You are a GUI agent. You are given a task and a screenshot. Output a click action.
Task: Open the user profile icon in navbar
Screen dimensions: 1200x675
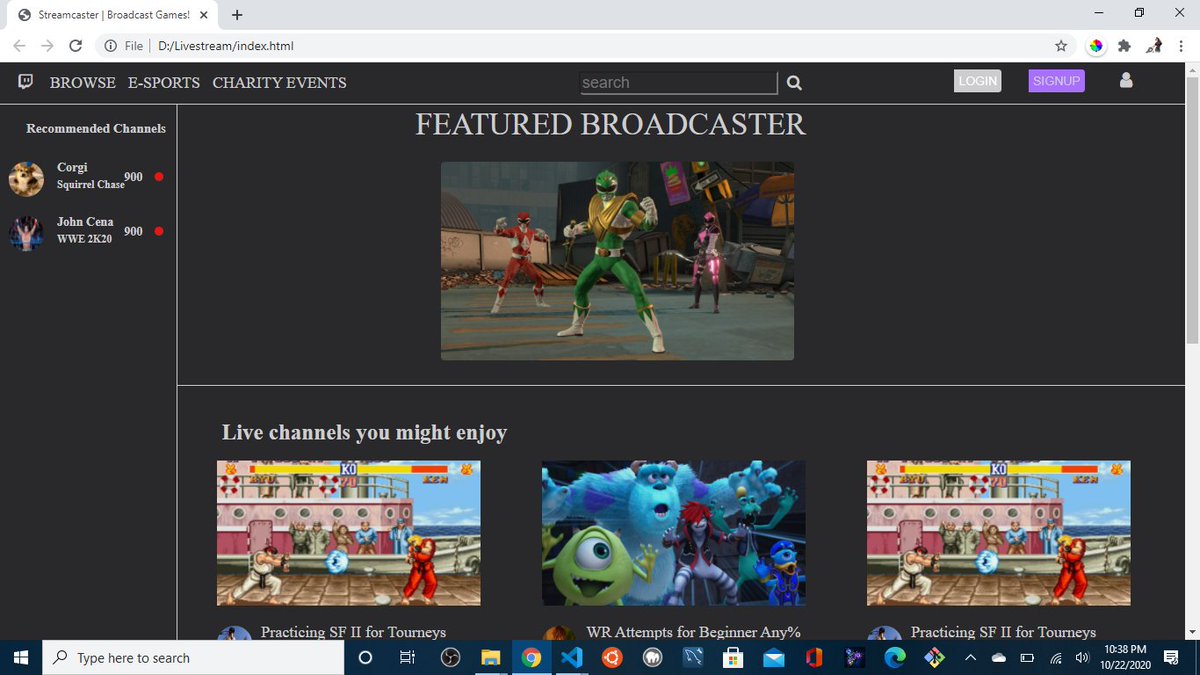1126,80
